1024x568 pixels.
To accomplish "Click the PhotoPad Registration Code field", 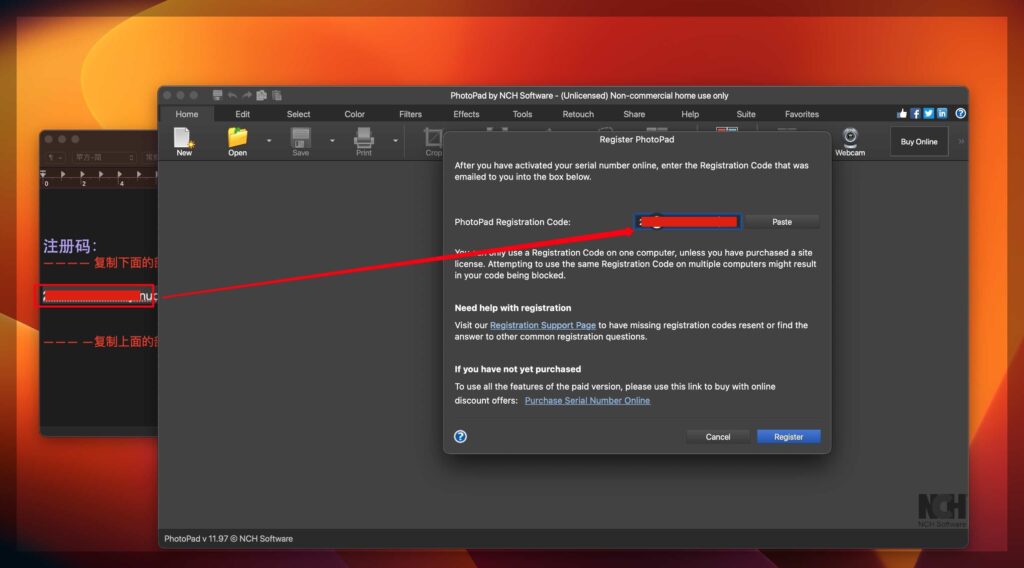I will (687, 222).
